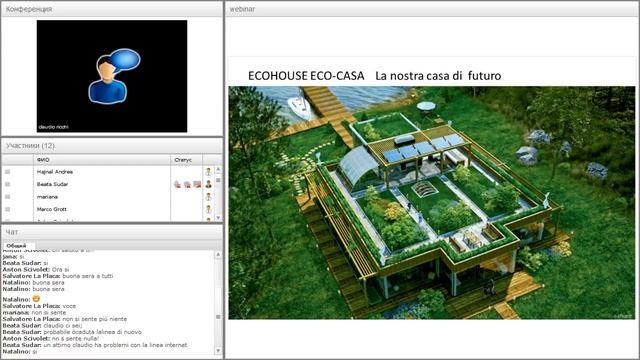Click the Конференция panel header
This screenshot has height=360, width=640.
[112, 9]
